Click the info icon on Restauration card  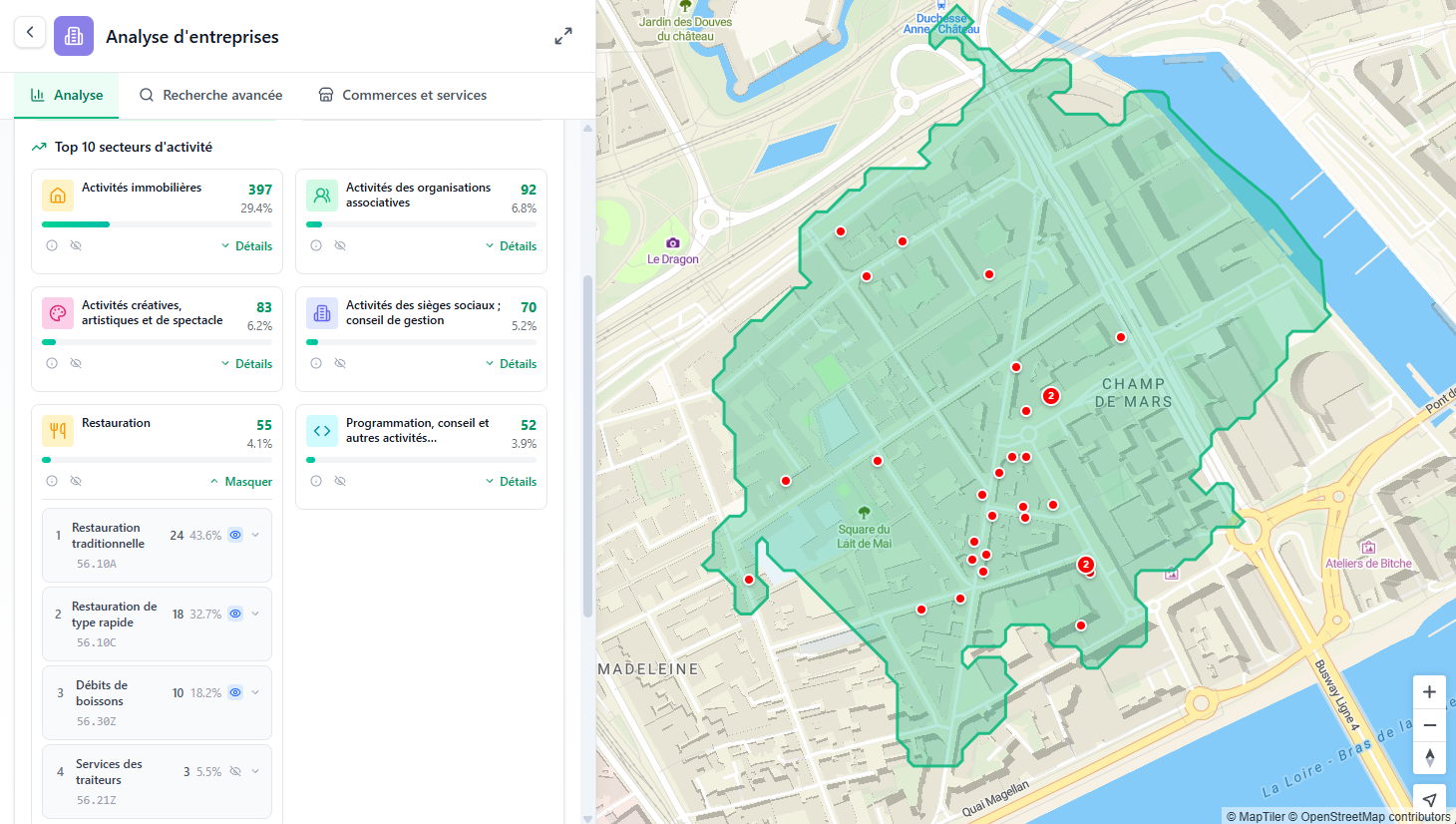pos(51,480)
